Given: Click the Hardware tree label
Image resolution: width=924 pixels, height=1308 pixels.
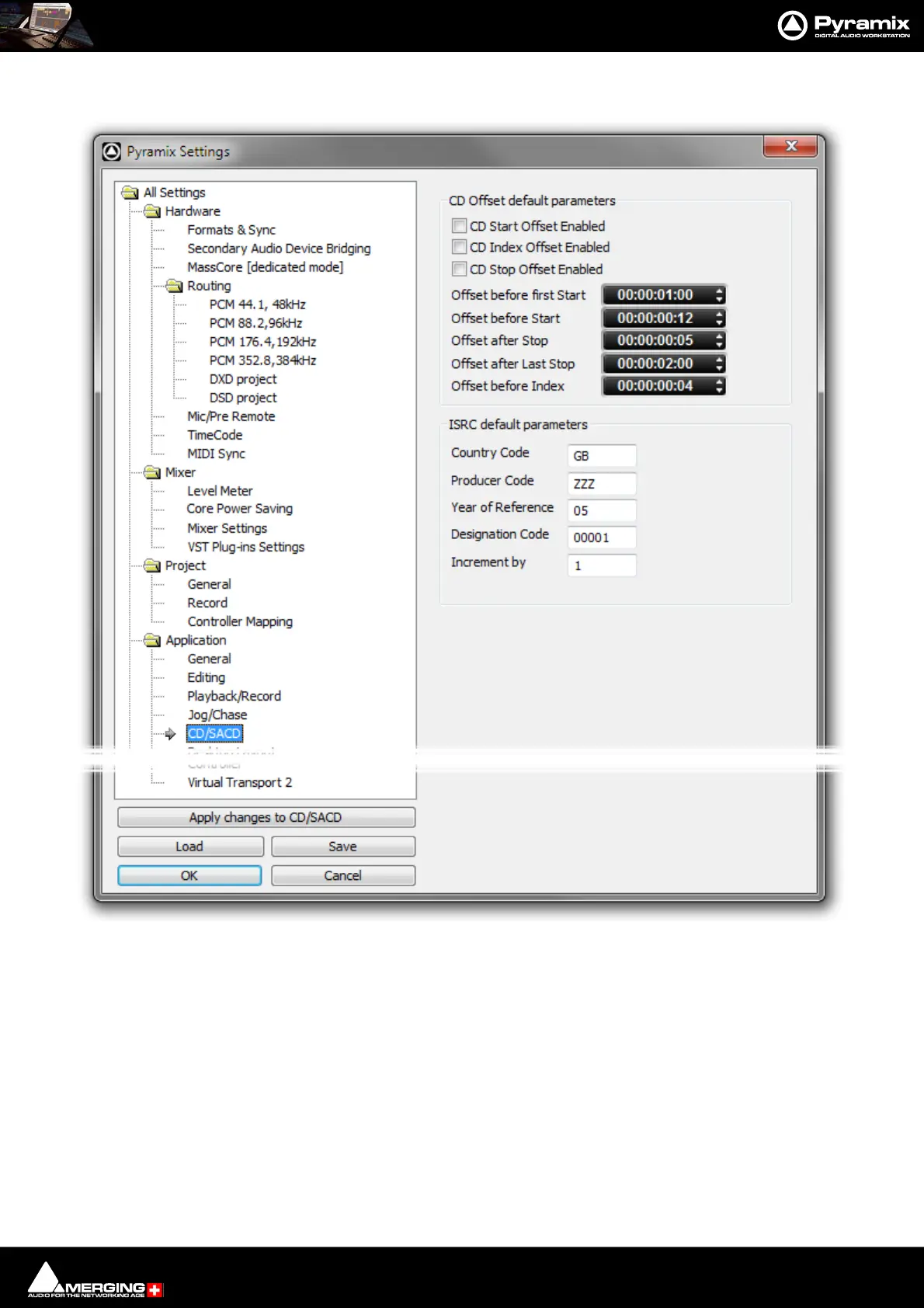Looking at the screenshot, I should [x=193, y=211].
